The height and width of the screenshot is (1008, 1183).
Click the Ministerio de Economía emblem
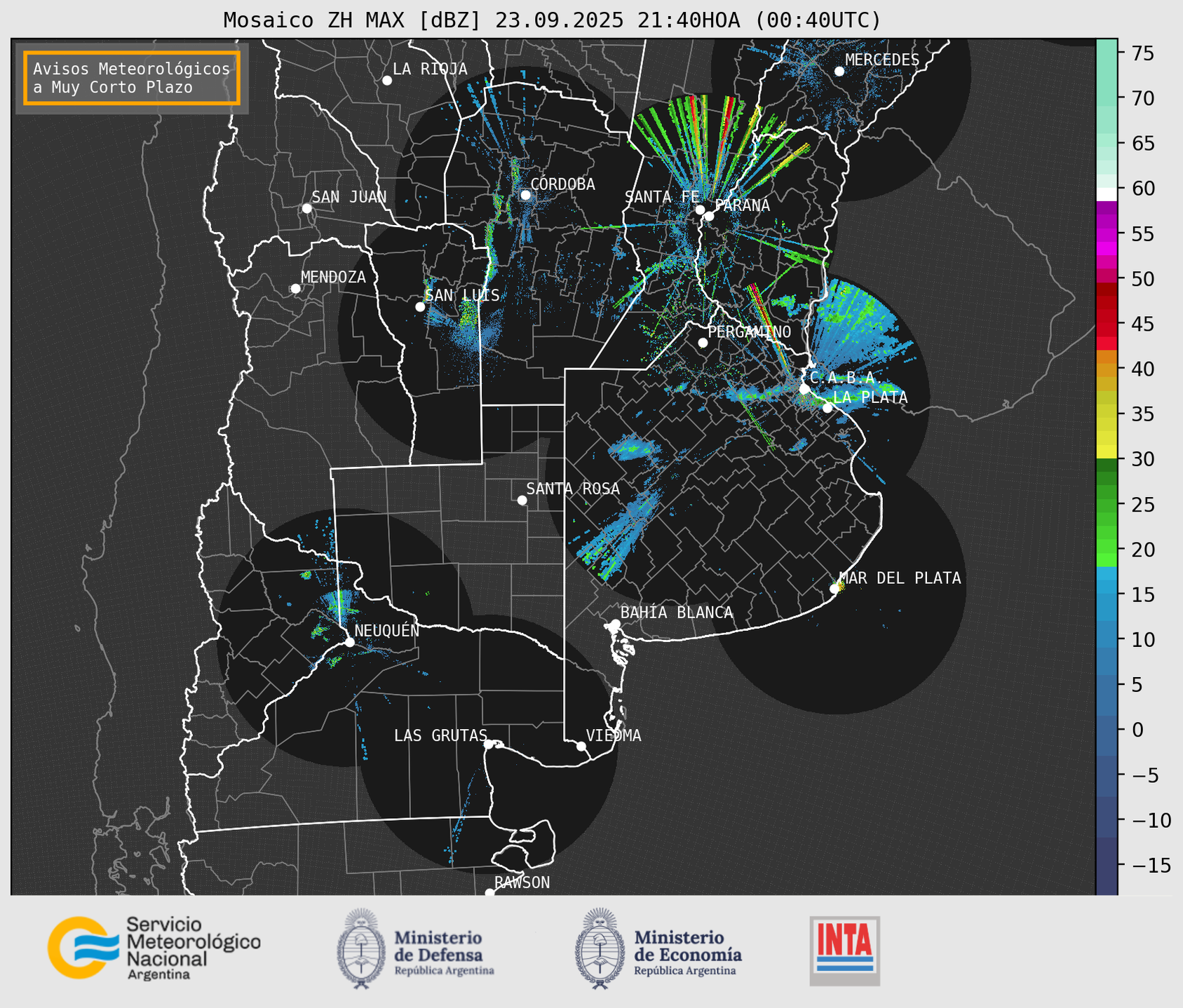coord(599,949)
